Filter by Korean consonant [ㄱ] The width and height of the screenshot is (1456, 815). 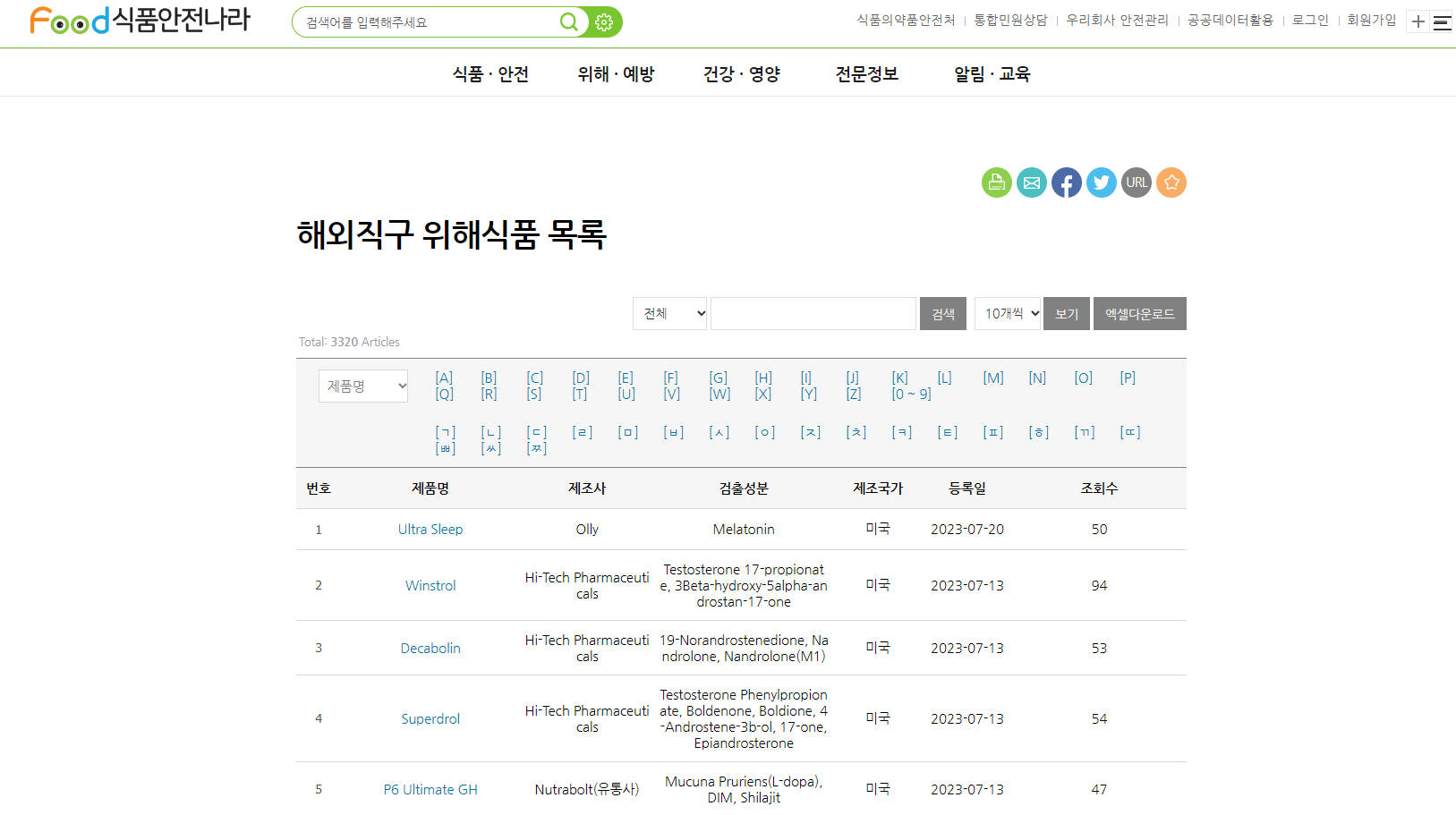point(445,432)
